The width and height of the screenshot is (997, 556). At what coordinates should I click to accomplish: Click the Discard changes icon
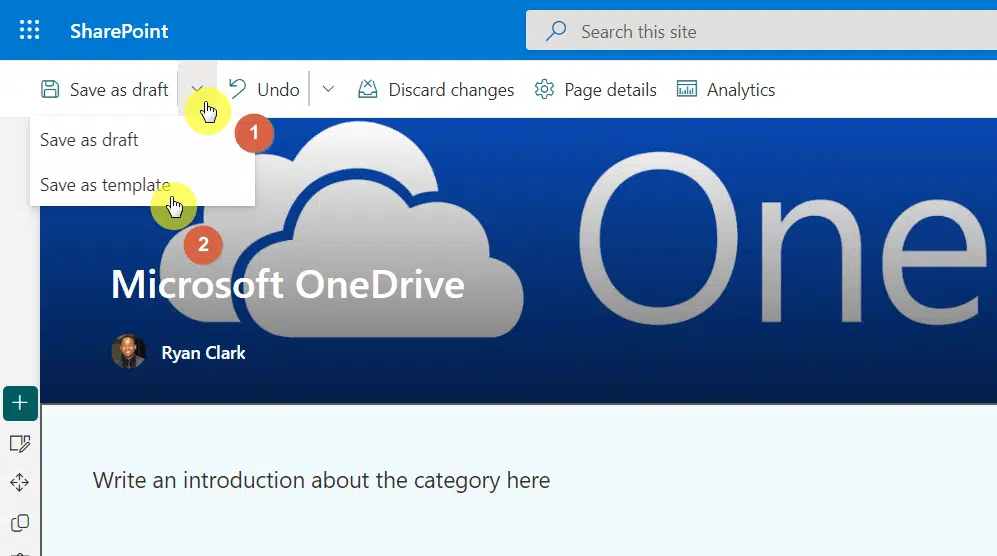pos(368,90)
